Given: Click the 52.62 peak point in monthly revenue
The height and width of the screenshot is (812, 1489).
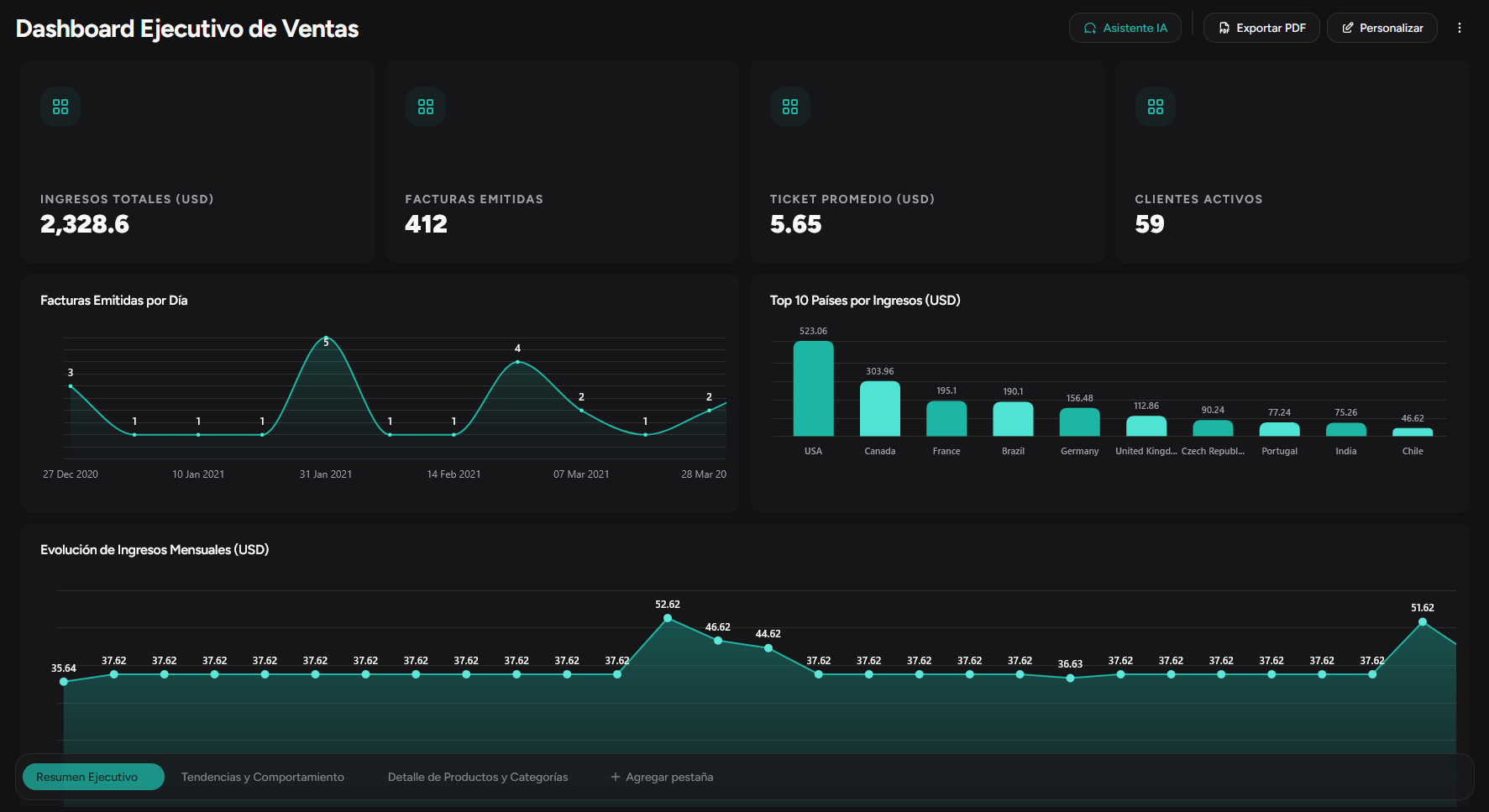Looking at the screenshot, I should (668, 618).
